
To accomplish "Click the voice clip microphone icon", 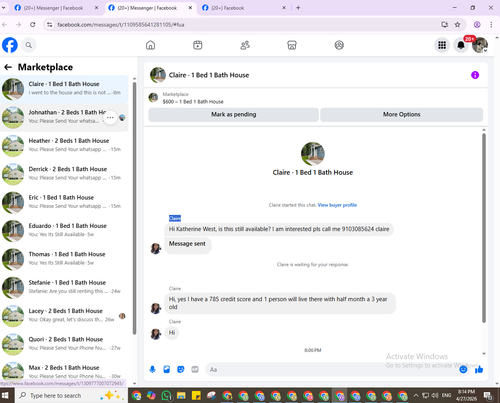I will coord(152,369).
